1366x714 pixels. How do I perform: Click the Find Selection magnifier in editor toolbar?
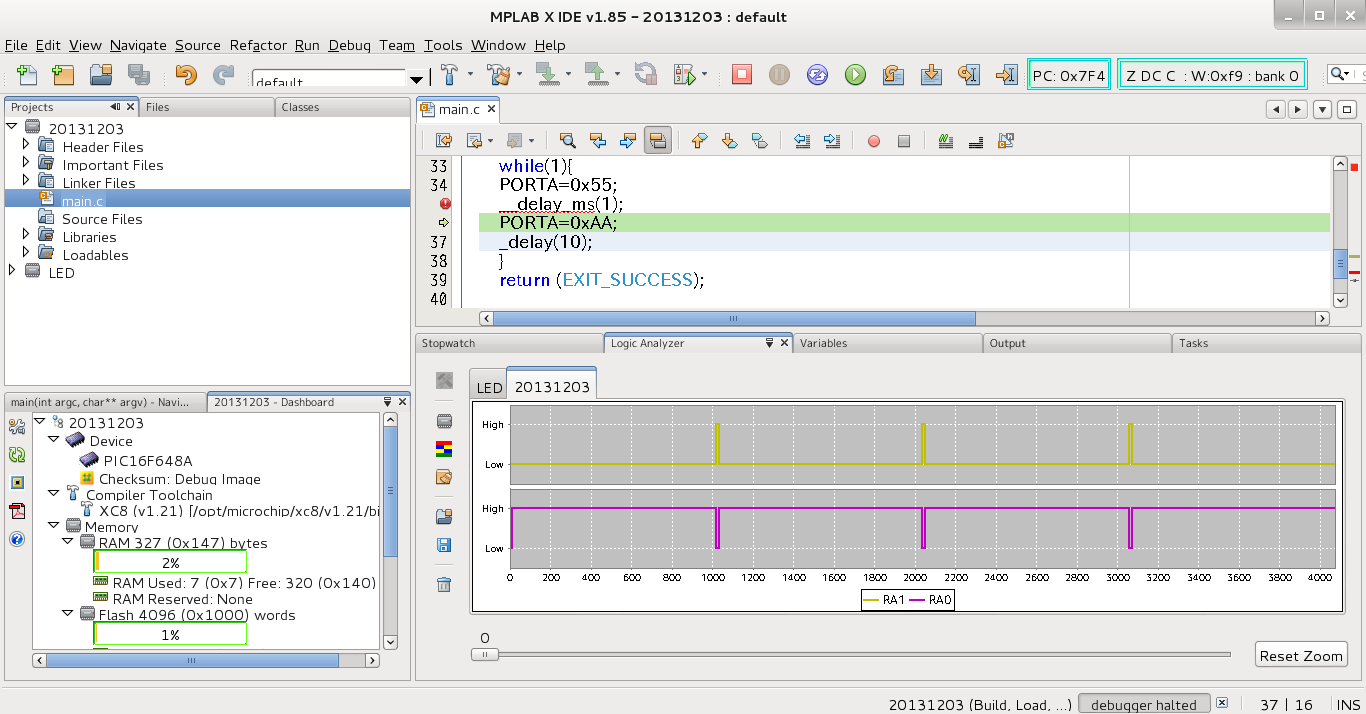click(567, 141)
